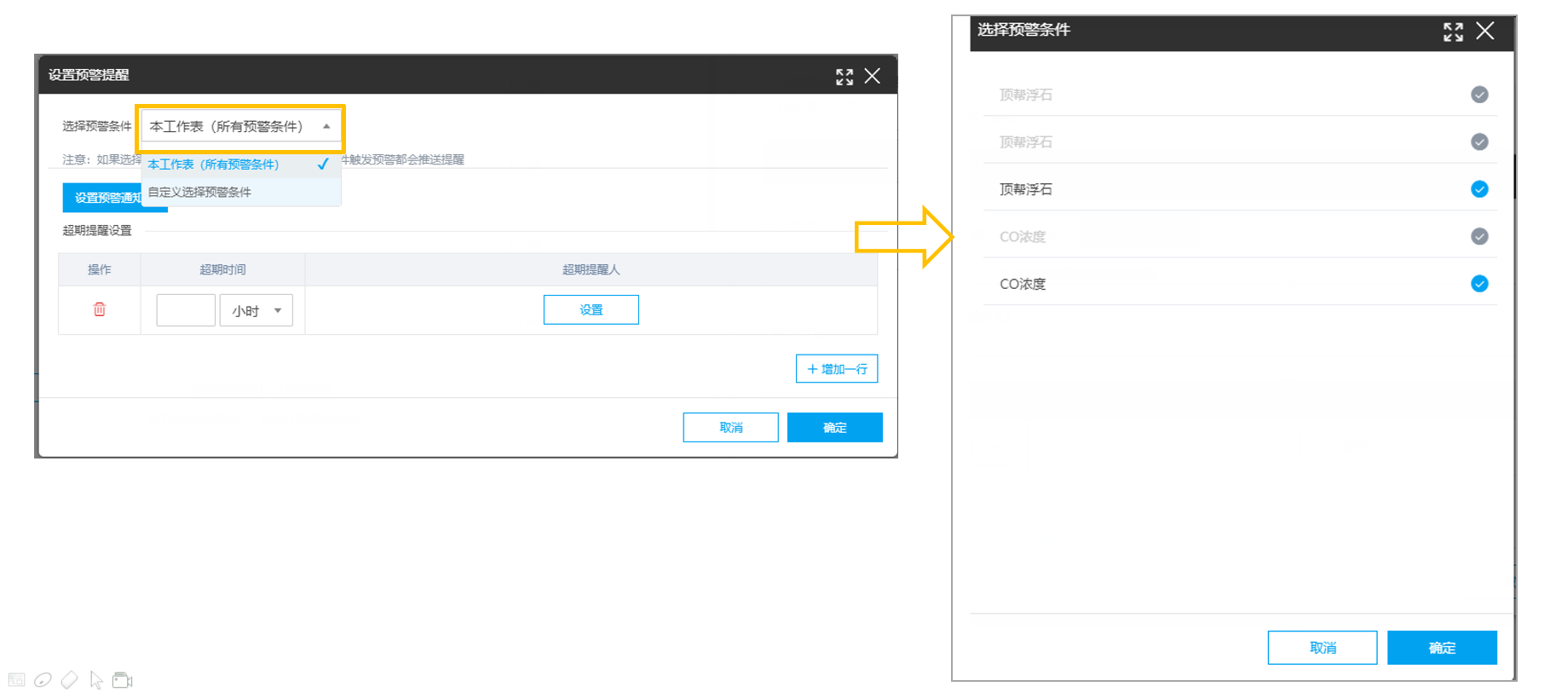This screenshot has width=1568, height=698.
Task: Uncheck the enabled CO浓度 condition
Action: (1479, 284)
